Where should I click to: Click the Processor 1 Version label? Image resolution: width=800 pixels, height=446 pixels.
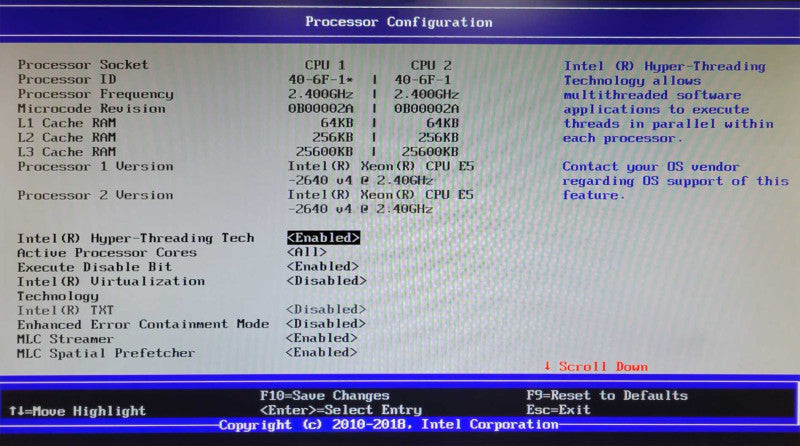pyautogui.click(x=95, y=166)
